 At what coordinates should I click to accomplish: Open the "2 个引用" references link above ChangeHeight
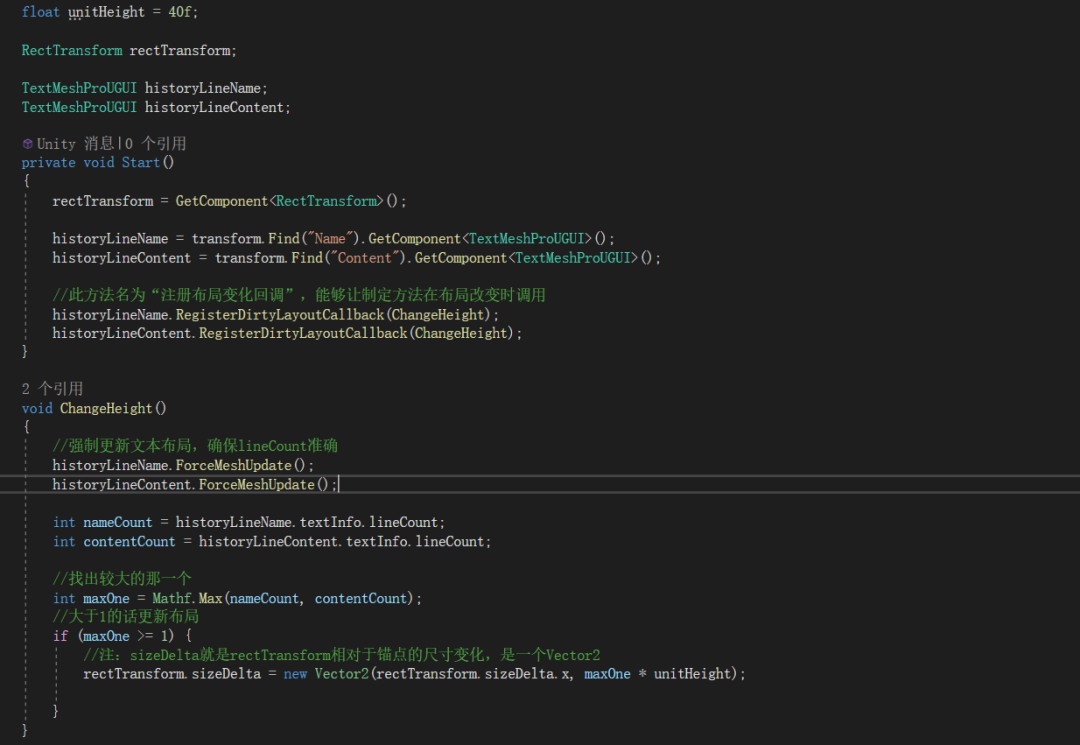coord(52,389)
